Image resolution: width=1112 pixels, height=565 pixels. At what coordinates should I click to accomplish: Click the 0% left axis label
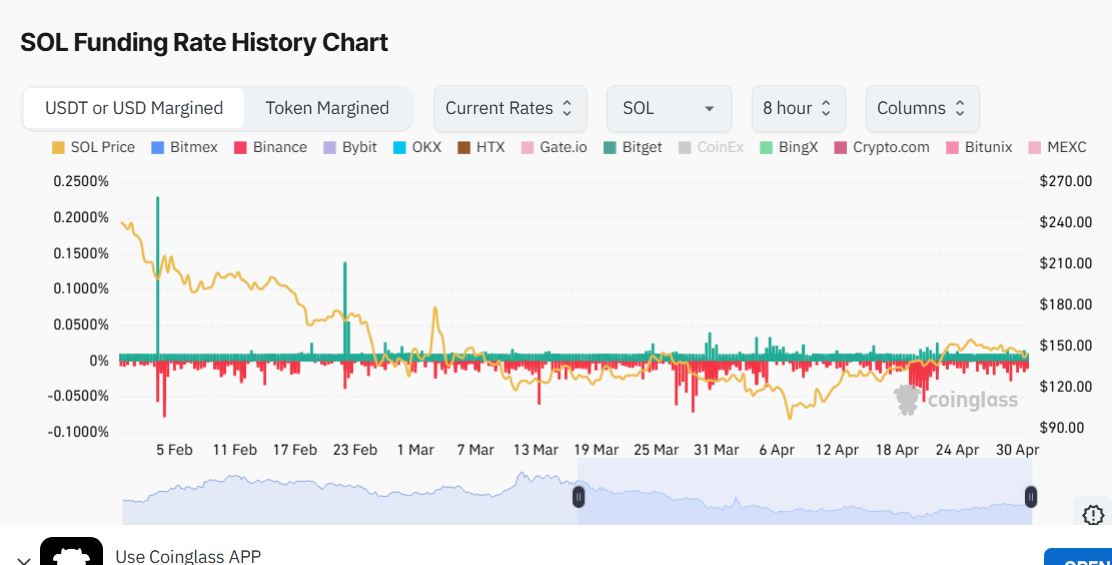[99, 361]
